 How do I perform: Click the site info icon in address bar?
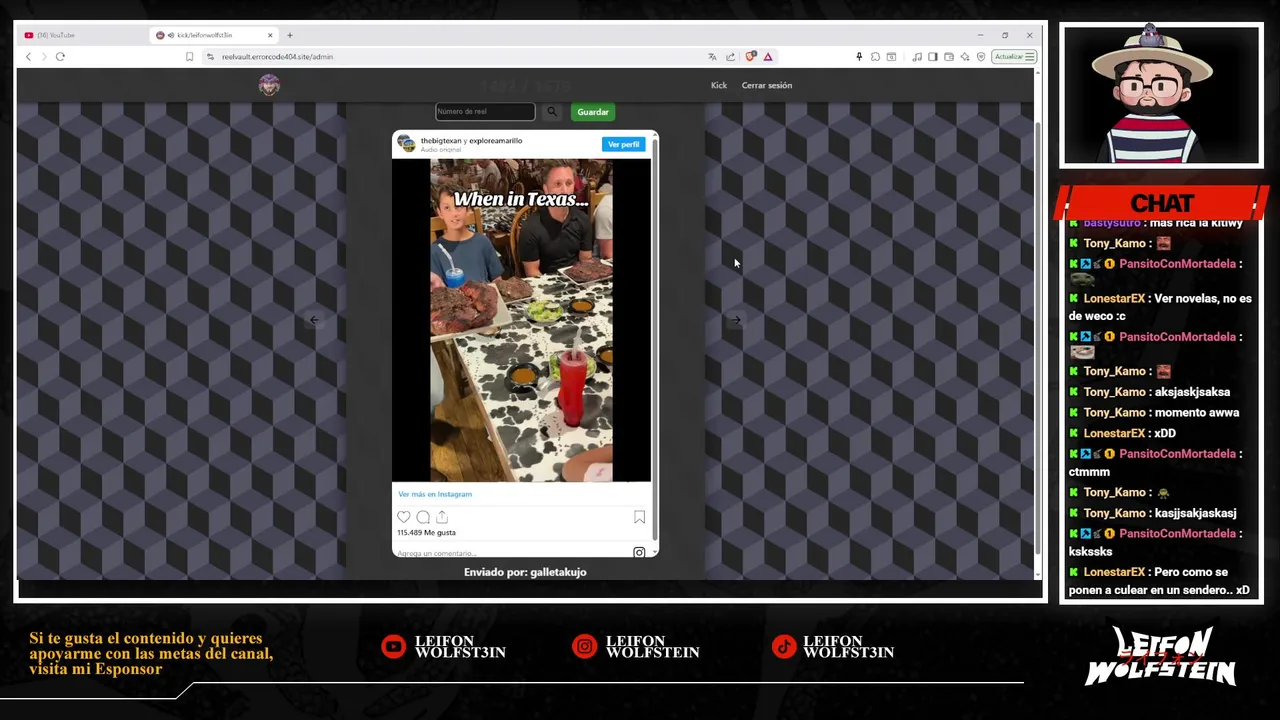[x=210, y=56]
